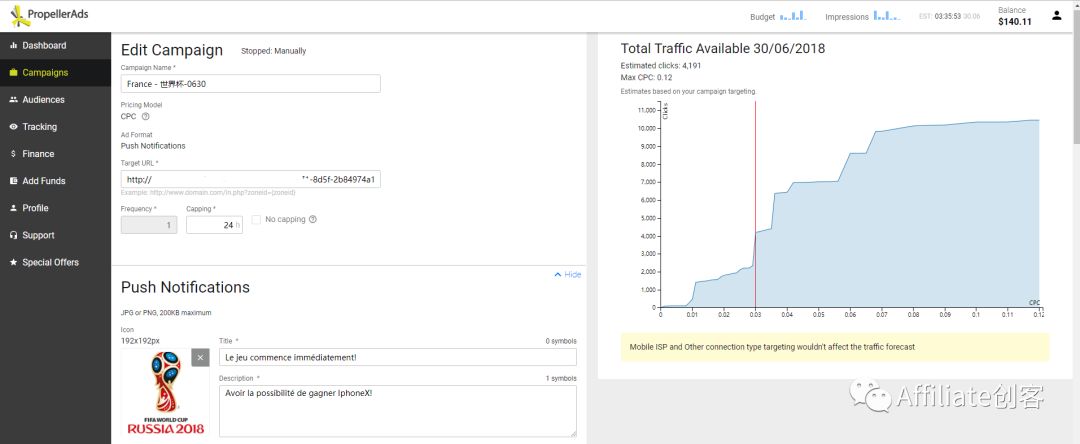The image size is (1080, 444).
Task: Collapse Push Notifications with Hide
Action: [568, 274]
